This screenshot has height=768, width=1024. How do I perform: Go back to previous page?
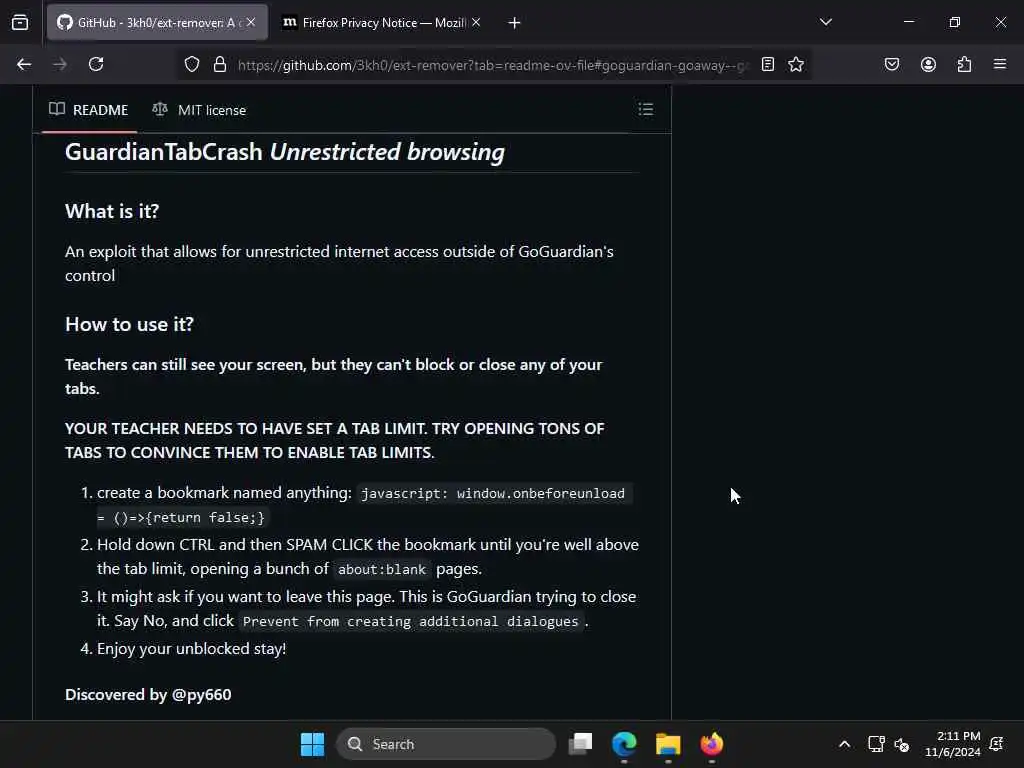coord(24,64)
